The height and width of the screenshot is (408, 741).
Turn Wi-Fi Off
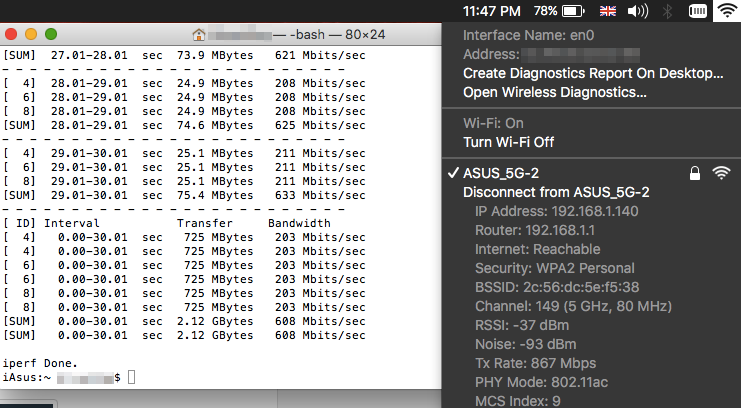coord(508,142)
